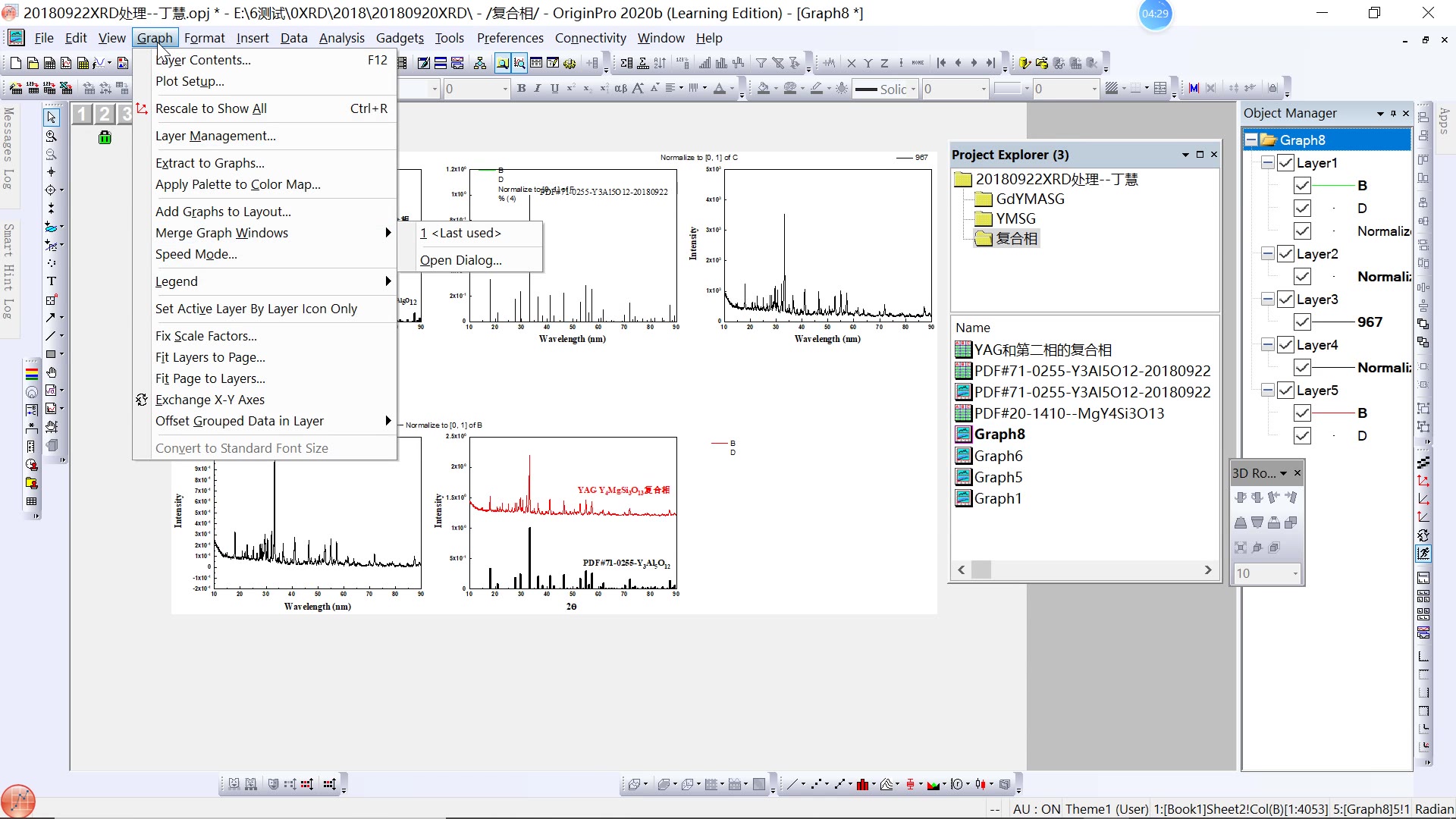Open the line style Solid dropdown
This screenshot has width=1456, height=819.
coord(913,89)
